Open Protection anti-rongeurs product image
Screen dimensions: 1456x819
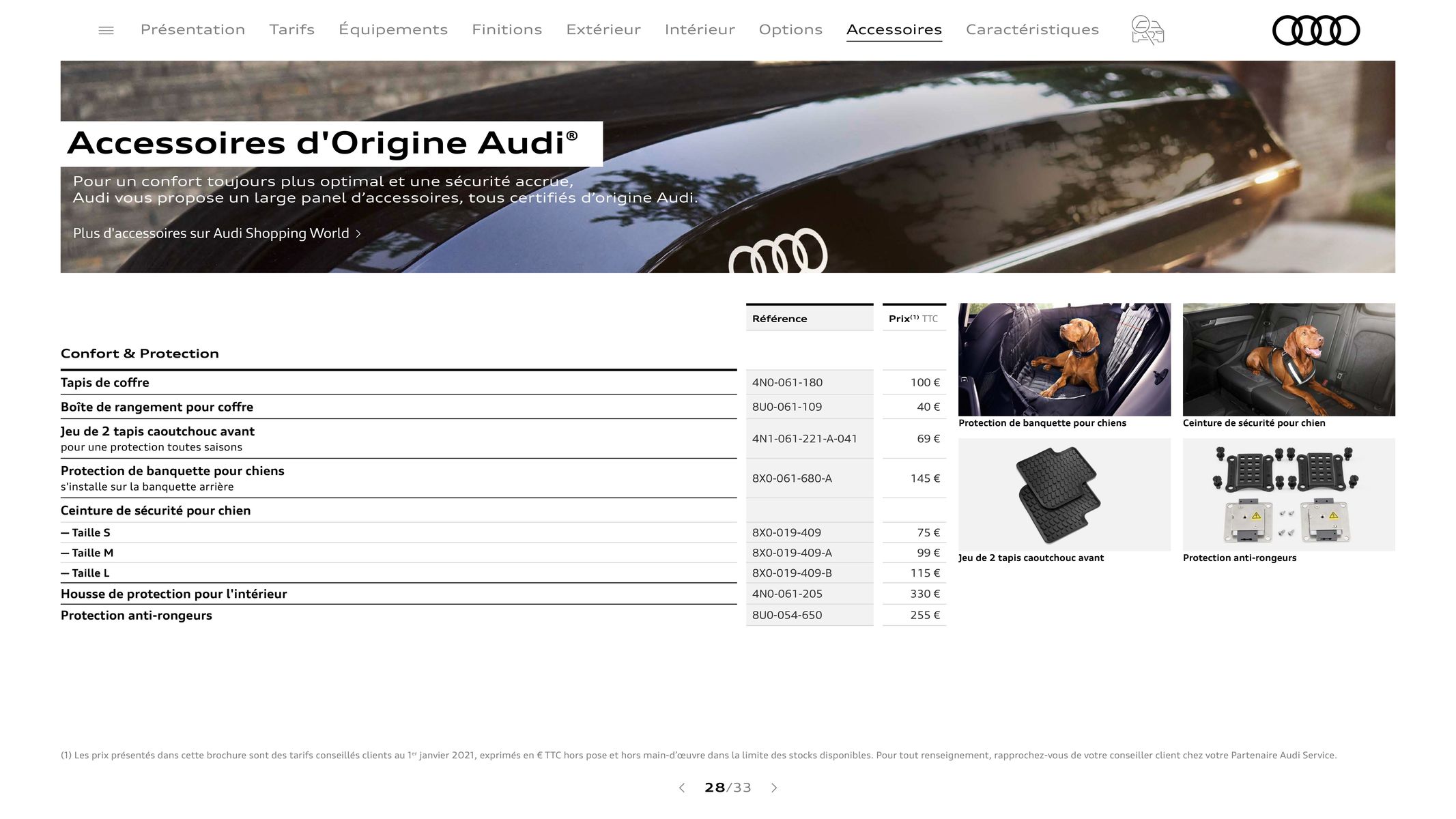click(x=1289, y=495)
